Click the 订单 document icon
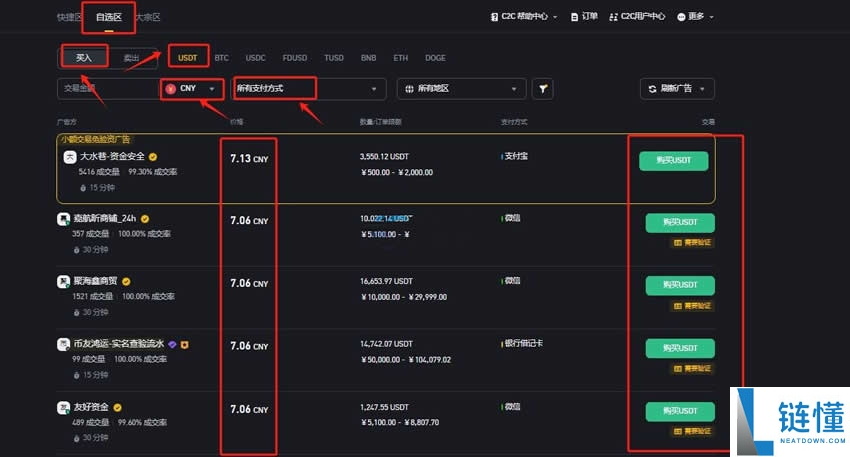 (575, 17)
